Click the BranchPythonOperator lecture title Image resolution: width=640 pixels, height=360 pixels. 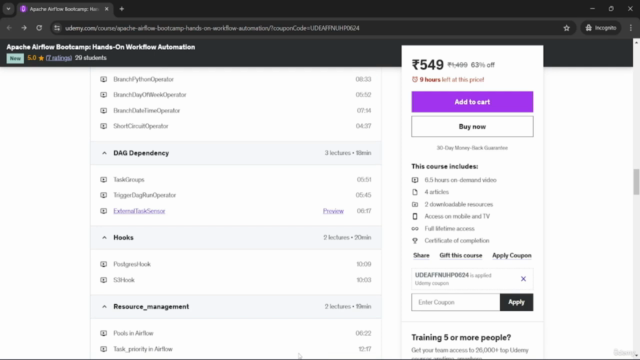[143, 79]
